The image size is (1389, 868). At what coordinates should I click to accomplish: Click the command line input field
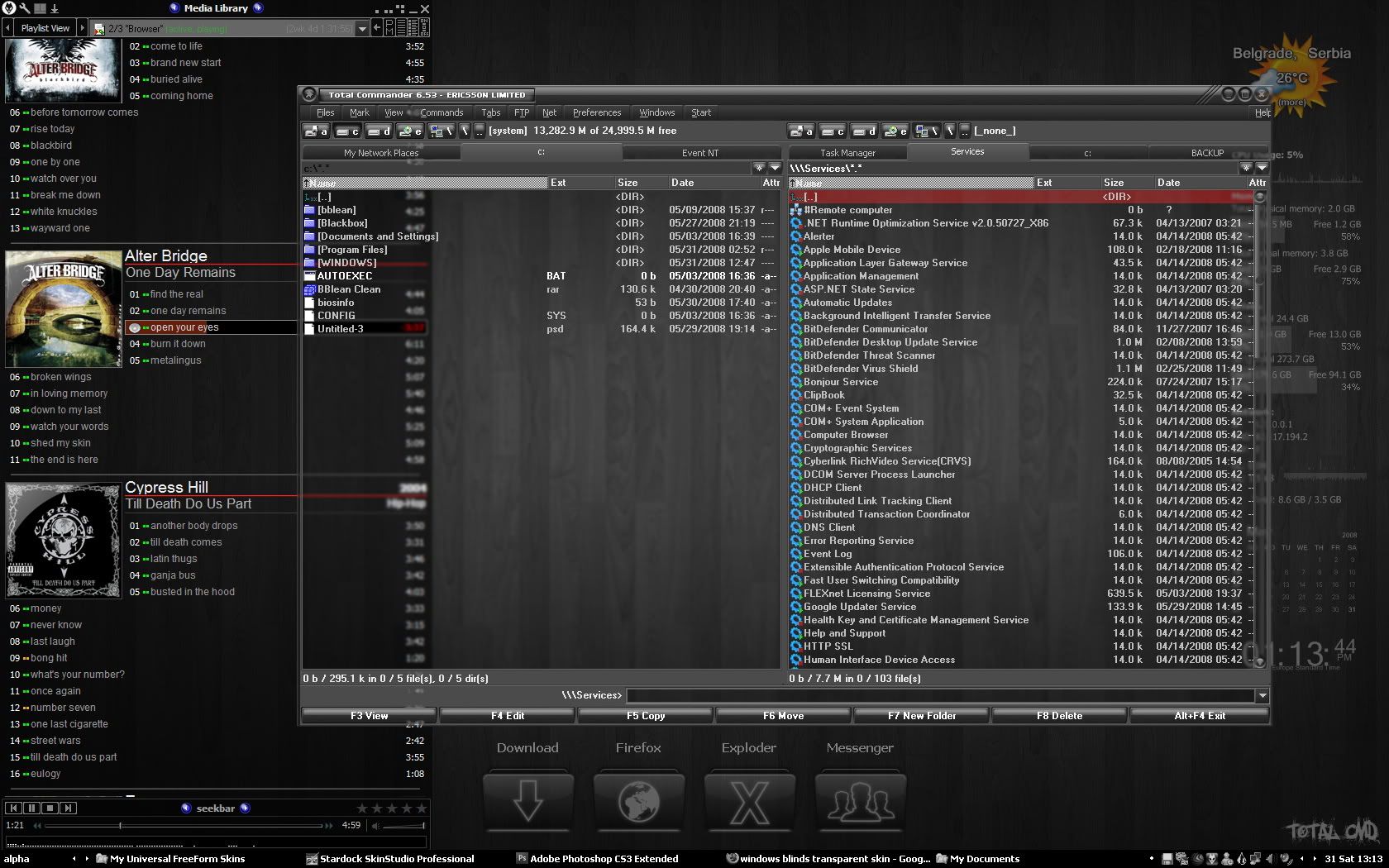[x=941, y=696]
